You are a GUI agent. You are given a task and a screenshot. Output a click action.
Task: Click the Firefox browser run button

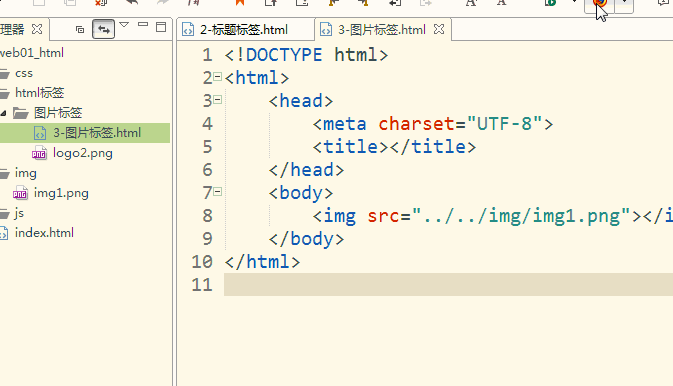tap(599, 4)
